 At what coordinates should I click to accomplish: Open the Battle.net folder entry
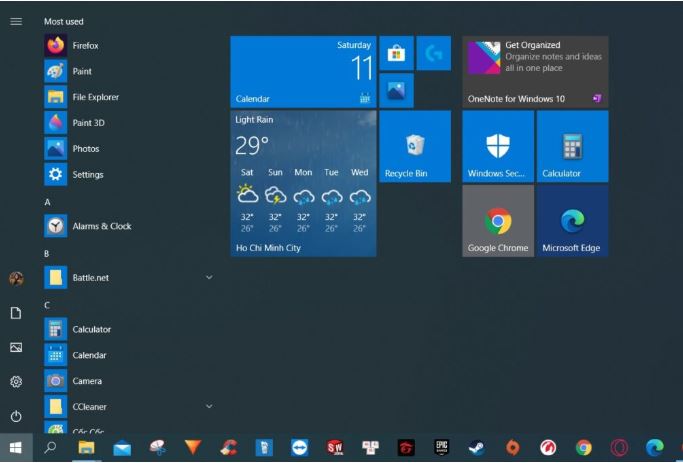coord(128,277)
